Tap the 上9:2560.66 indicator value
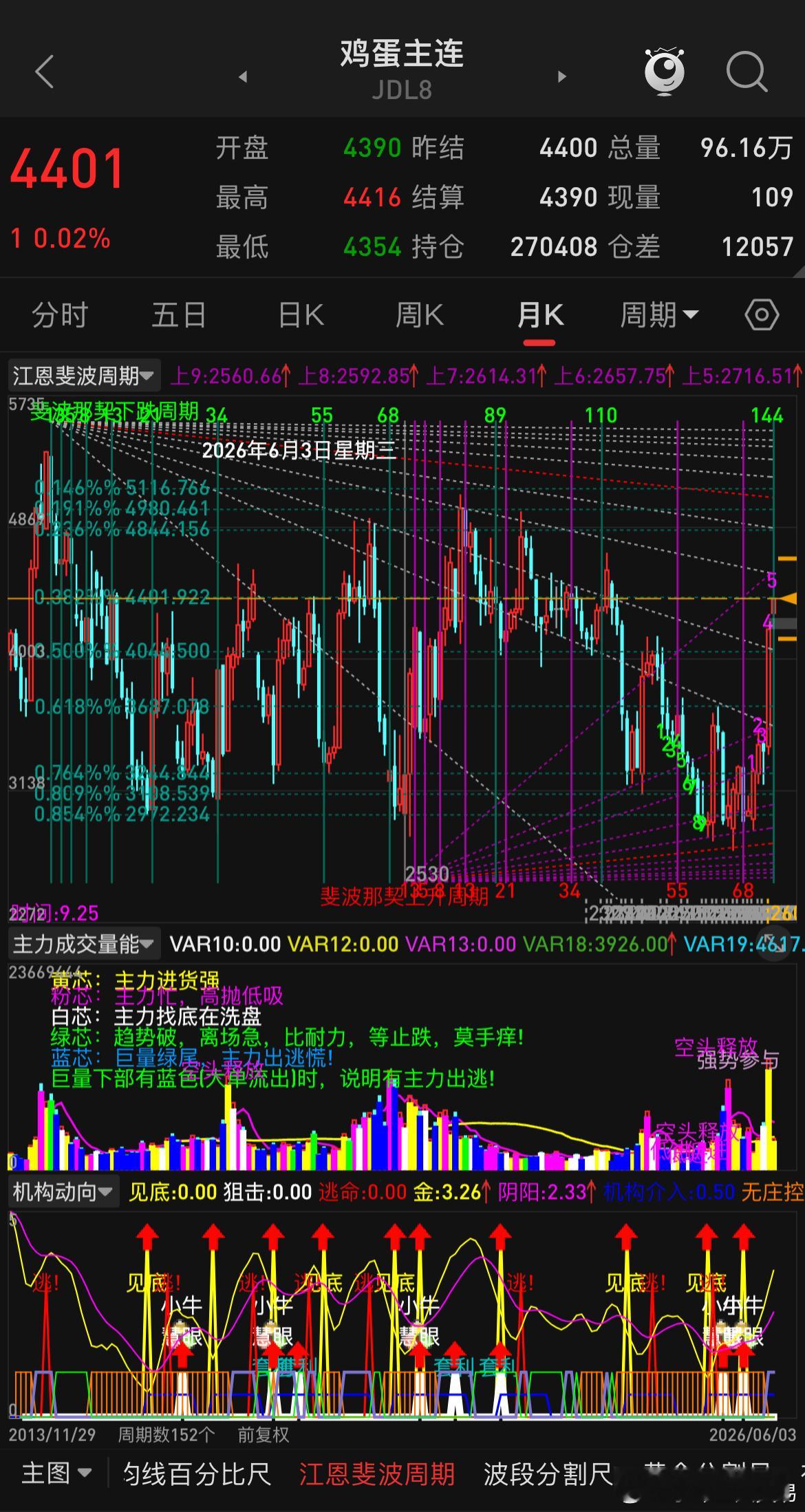Viewport: 805px width, 1512px height. [231, 376]
